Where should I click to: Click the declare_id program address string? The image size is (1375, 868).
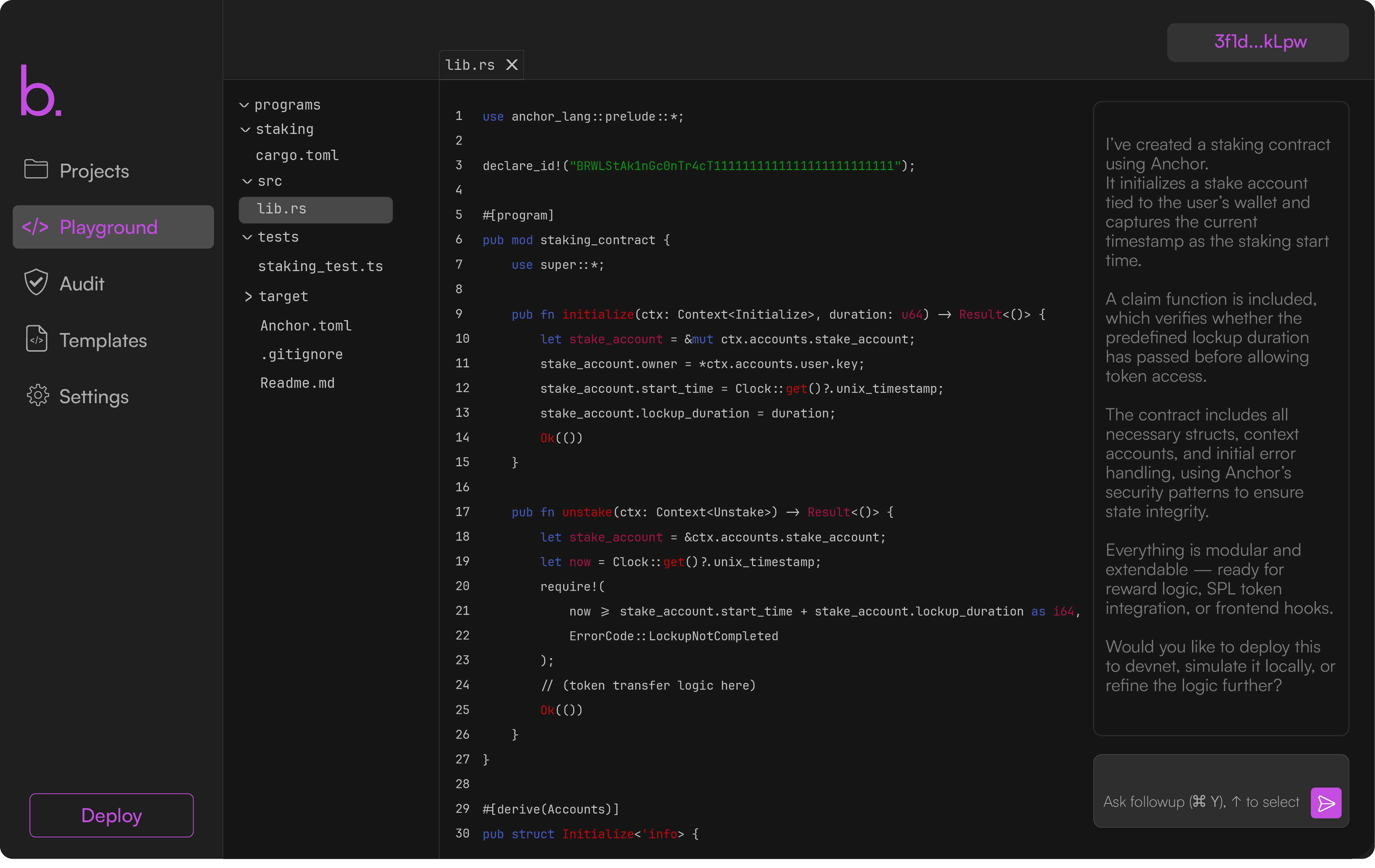[736, 165]
